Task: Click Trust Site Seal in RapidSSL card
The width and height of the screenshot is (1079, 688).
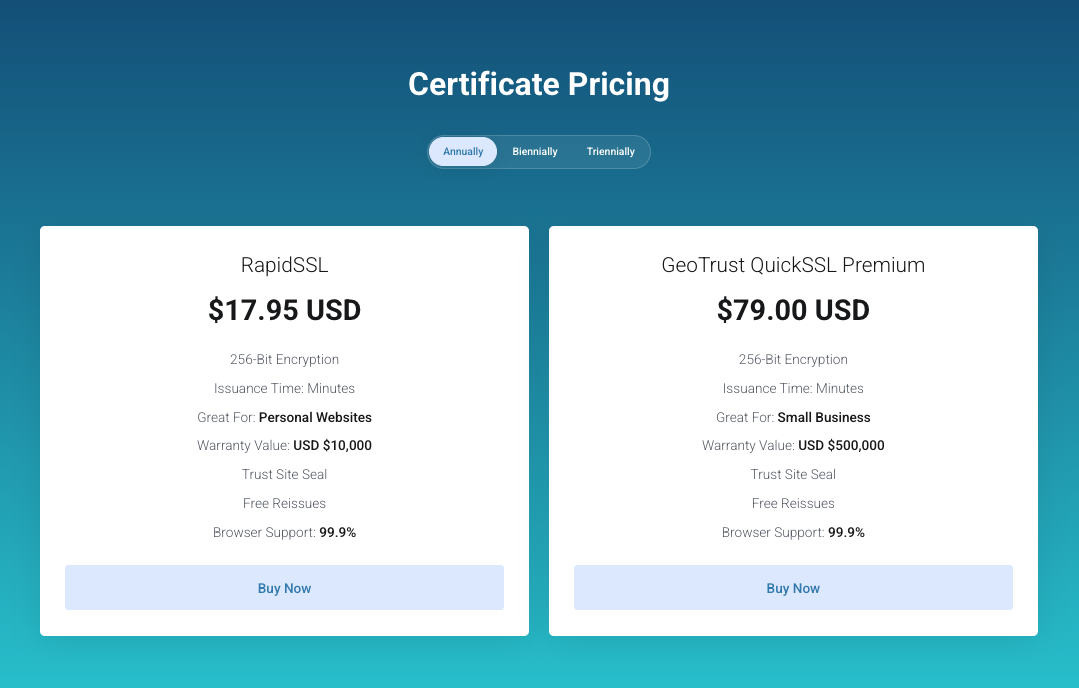Action: coord(284,474)
